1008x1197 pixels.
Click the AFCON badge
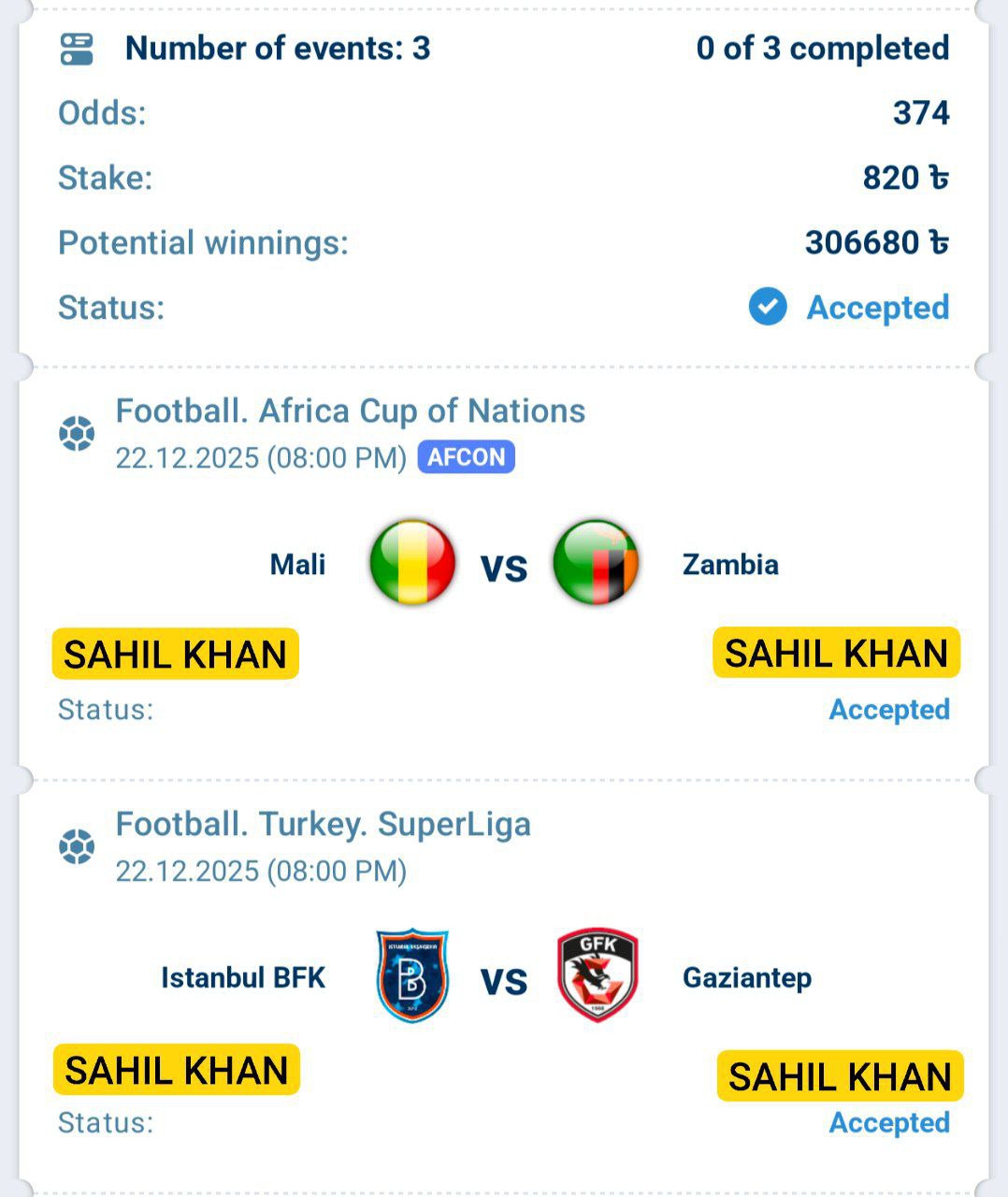point(466,457)
